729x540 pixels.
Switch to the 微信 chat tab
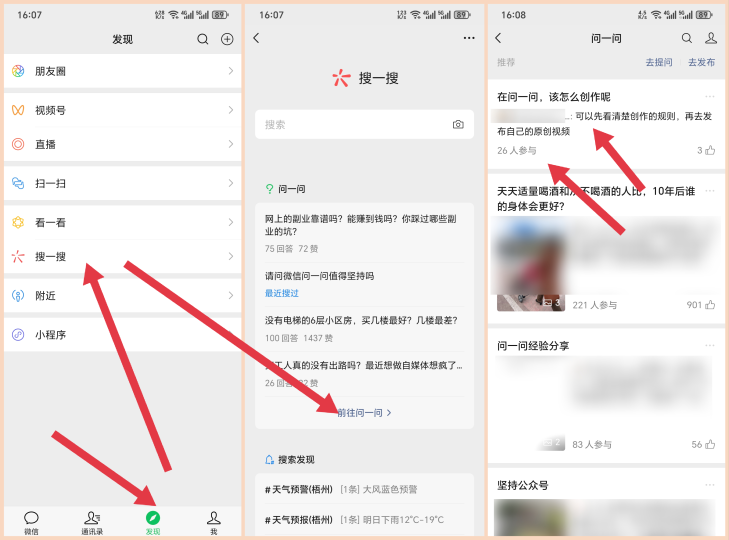31,522
